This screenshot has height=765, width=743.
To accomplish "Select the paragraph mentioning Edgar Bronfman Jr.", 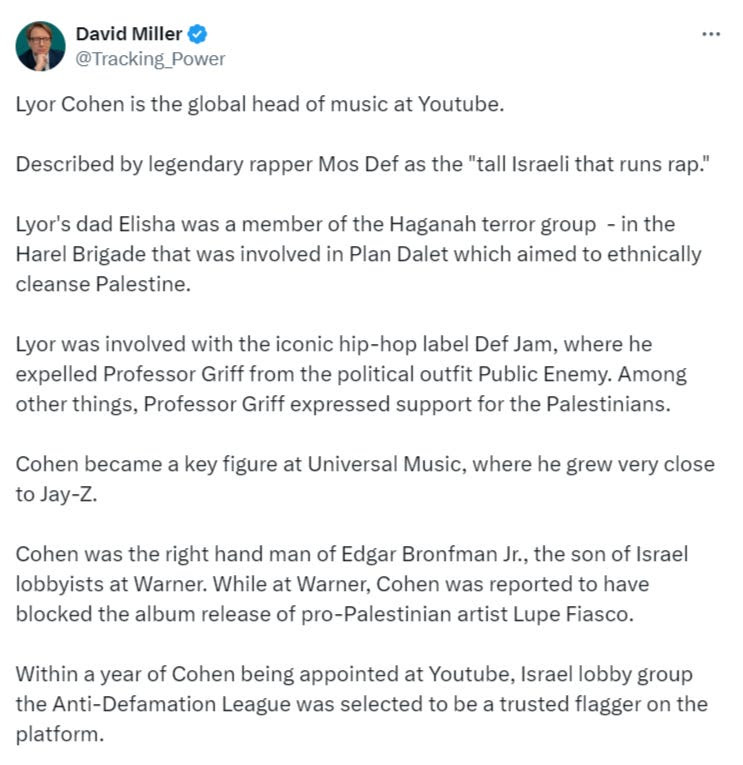I will pos(352,584).
